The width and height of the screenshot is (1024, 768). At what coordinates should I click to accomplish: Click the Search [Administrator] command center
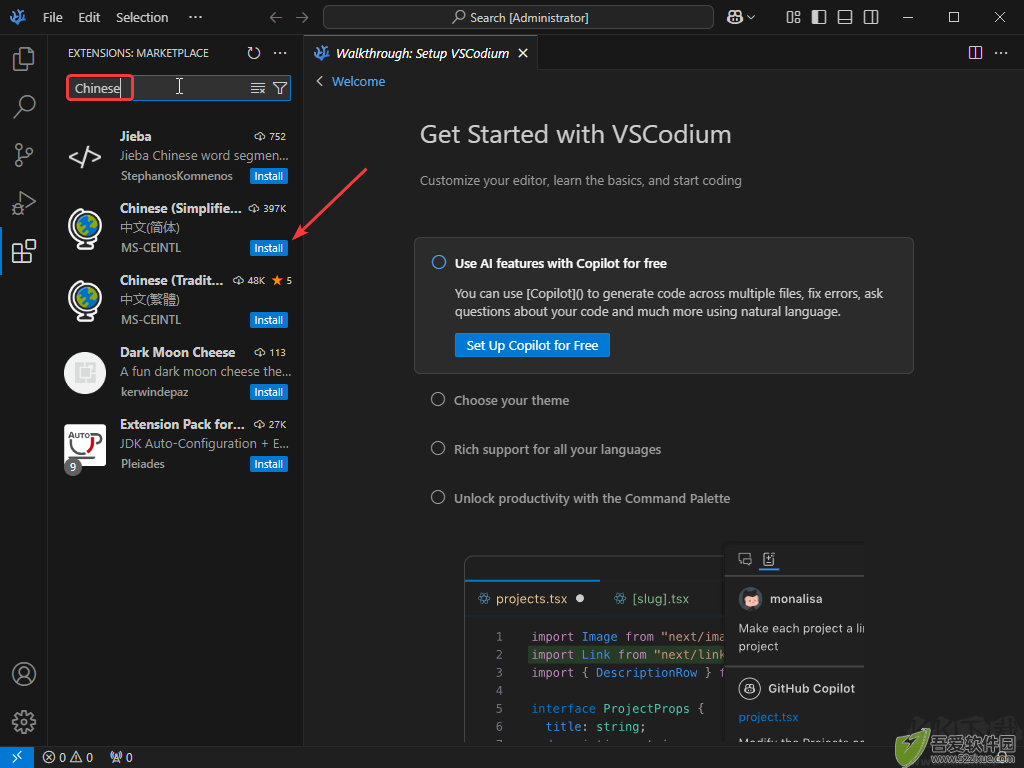[519, 18]
